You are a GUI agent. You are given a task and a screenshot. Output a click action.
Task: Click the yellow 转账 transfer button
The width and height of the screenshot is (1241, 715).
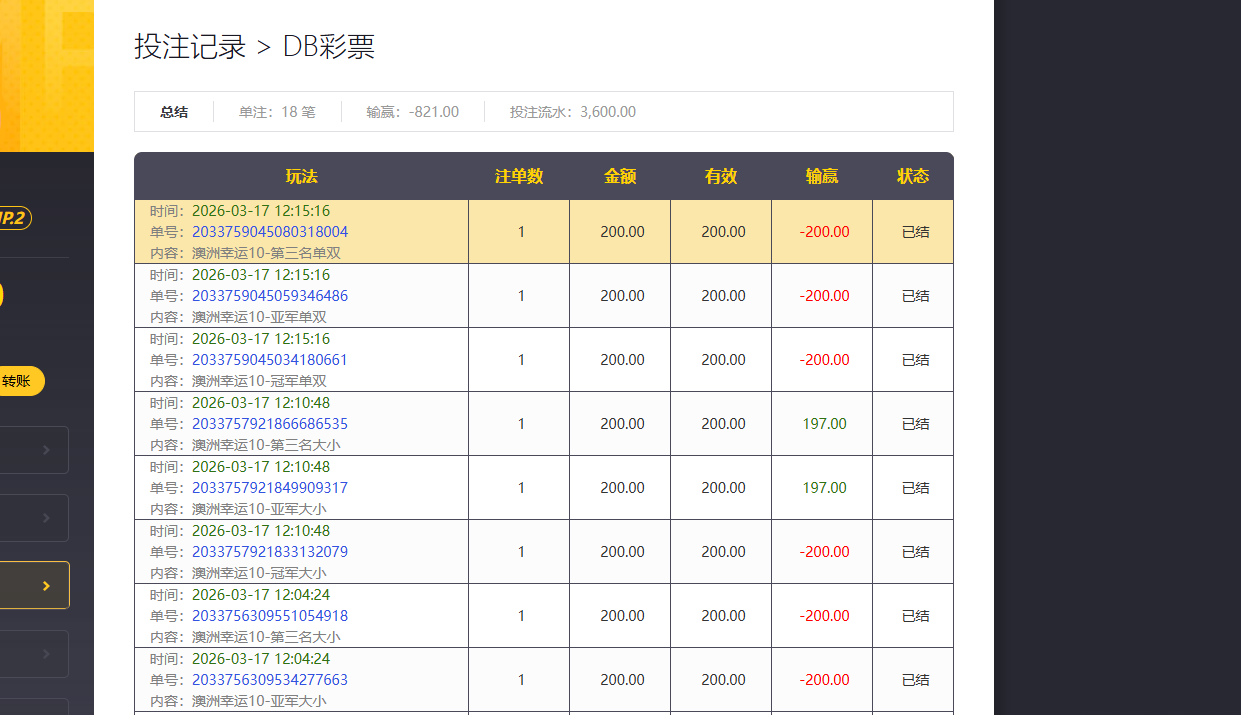tap(20, 381)
